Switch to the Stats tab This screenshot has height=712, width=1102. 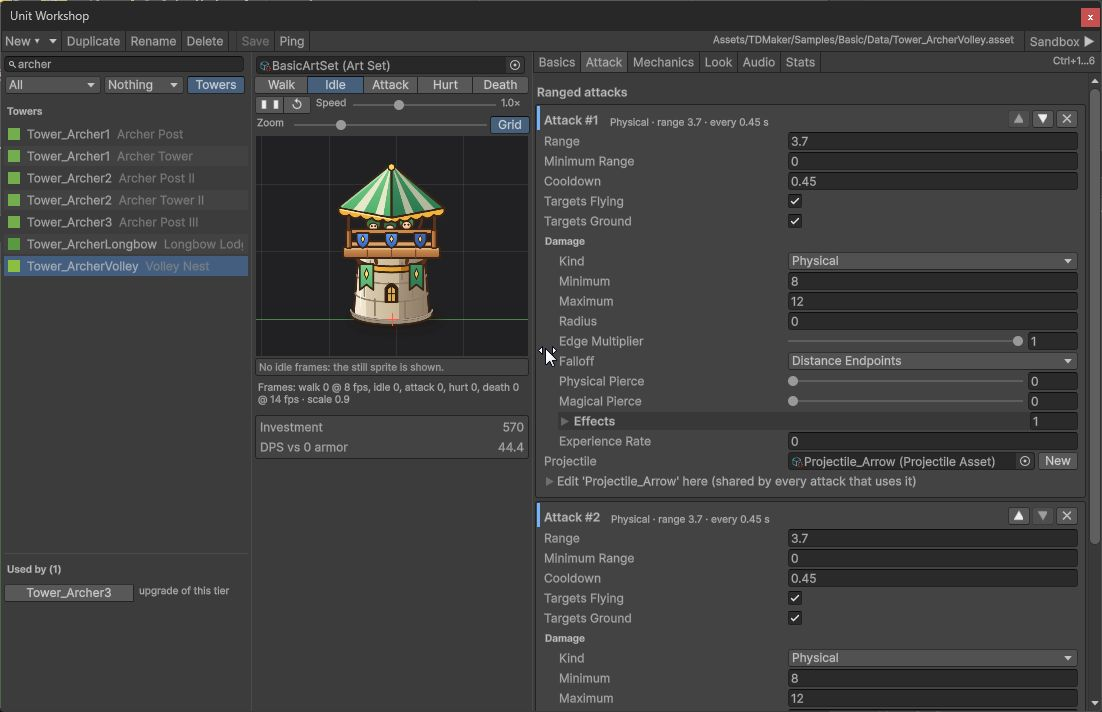800,63
